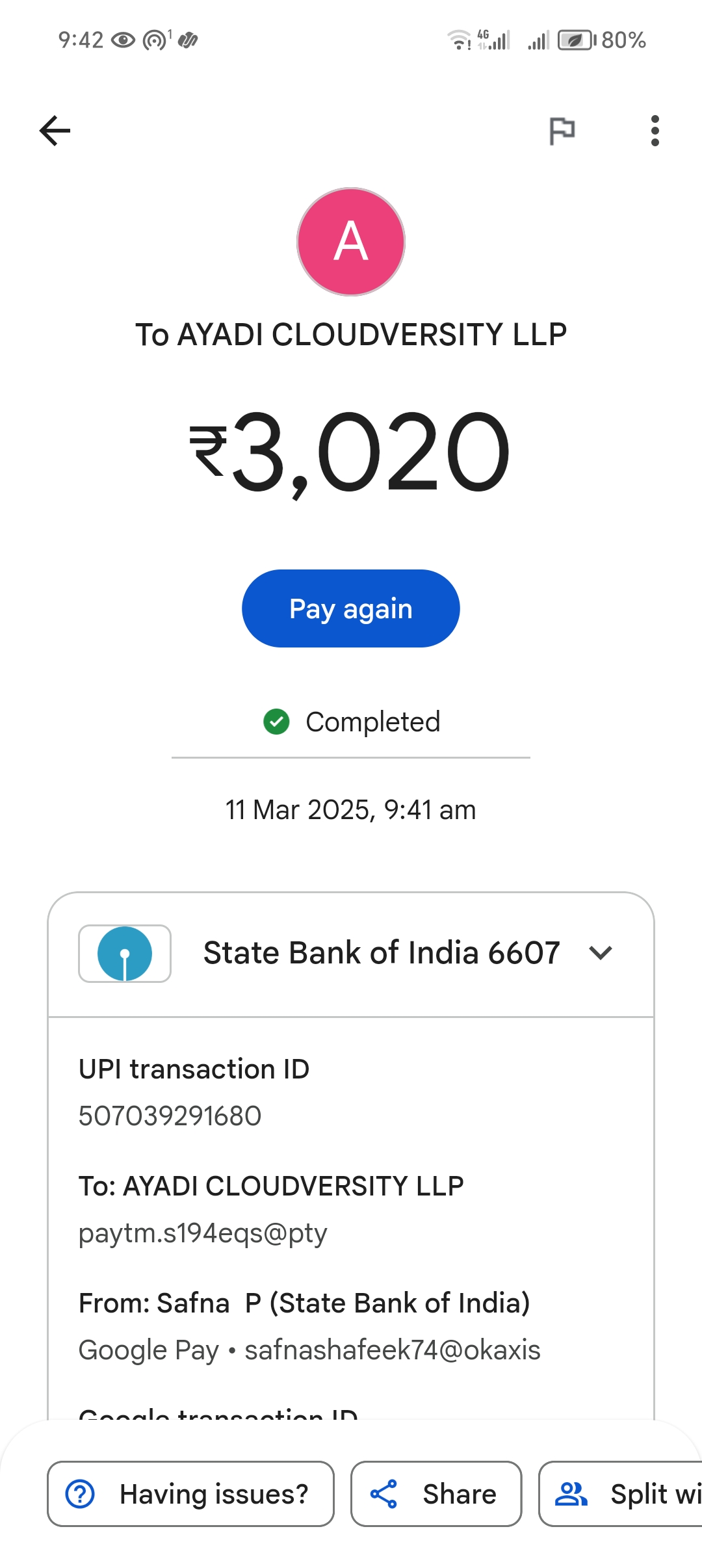Tap the paytm.s194eqs@pty UPI address
Image resolution: width=702 pixels, height=1568 pixels.
pyautogui.click(x=203, y=1233)
